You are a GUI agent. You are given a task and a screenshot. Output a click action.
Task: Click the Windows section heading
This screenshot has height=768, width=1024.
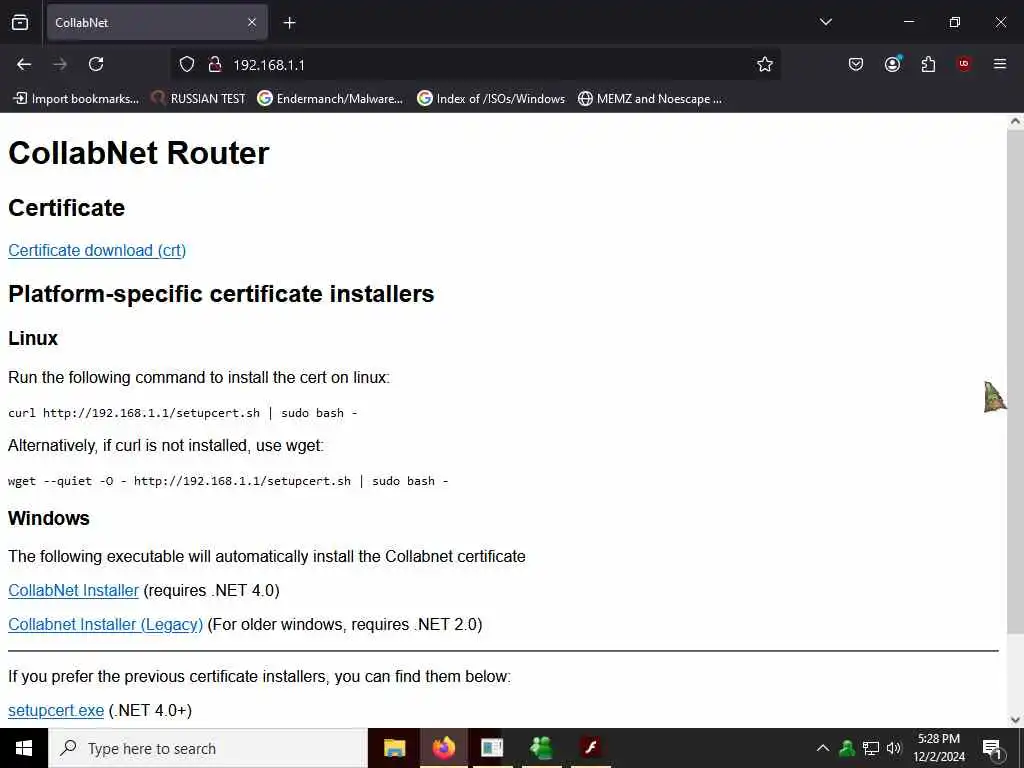click(x=48, y=519)
